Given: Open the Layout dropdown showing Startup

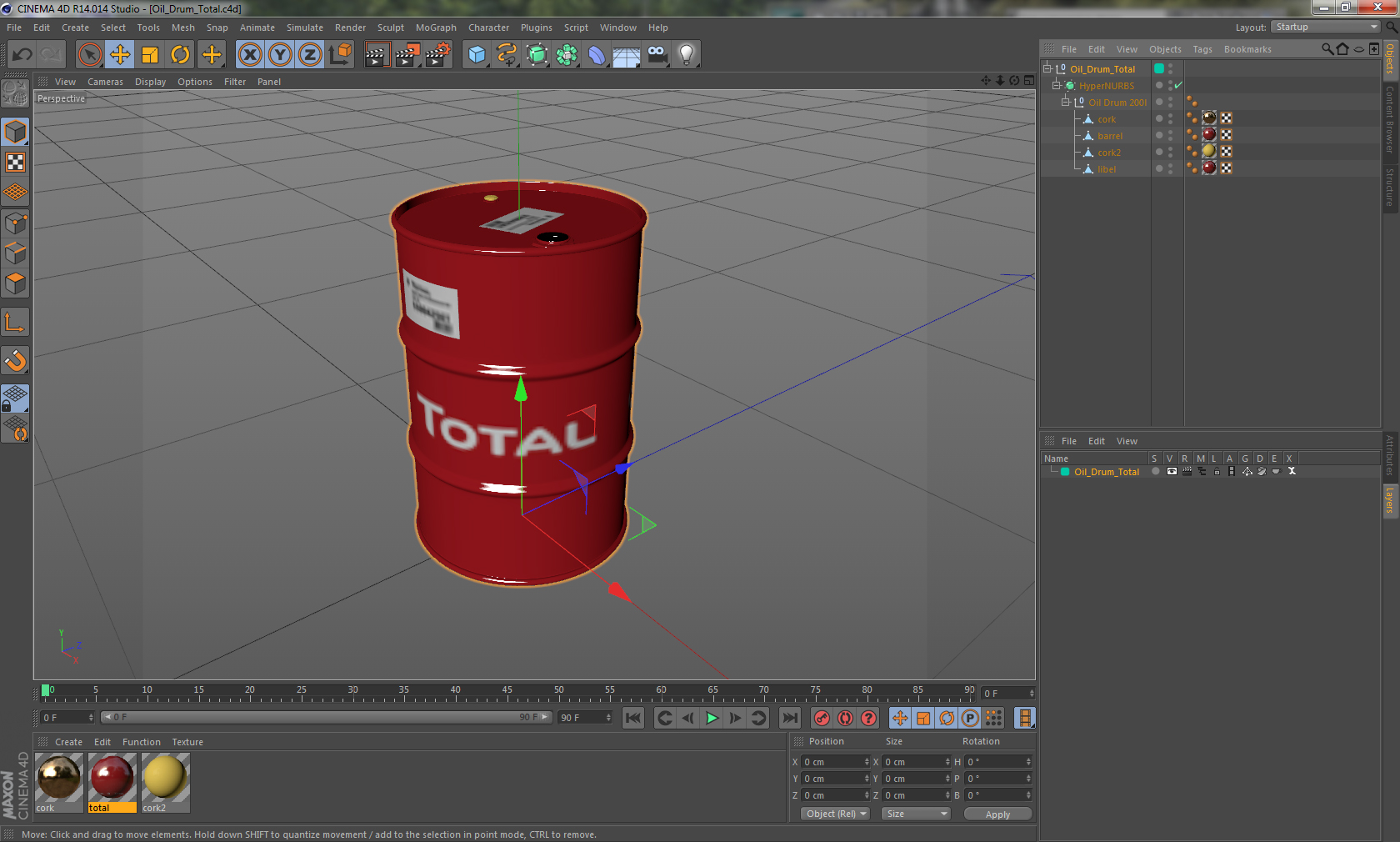Looking at the screenshot, I should tap(1326, 27).
